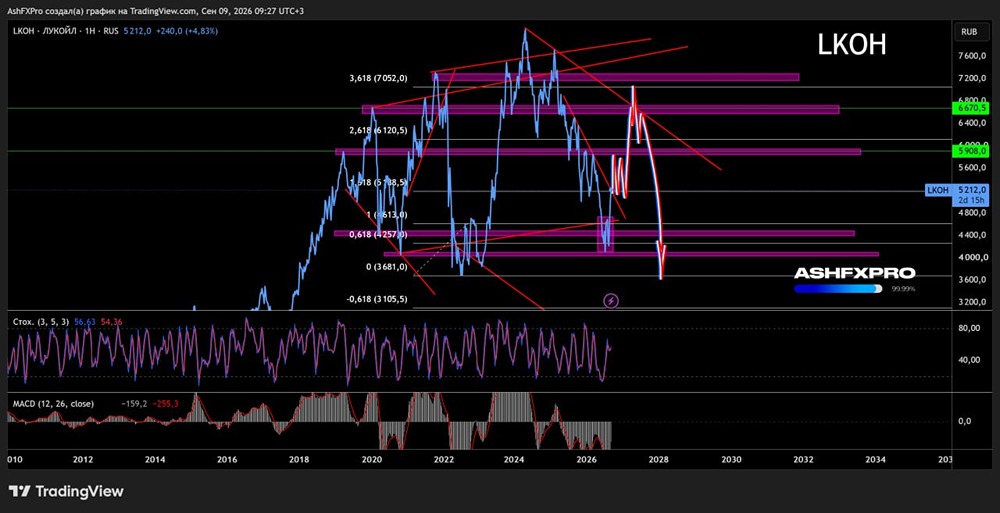Click the blue LKOH 5212,0 price tag
This screenshot has width=1000, height=513.
point(956,190)
